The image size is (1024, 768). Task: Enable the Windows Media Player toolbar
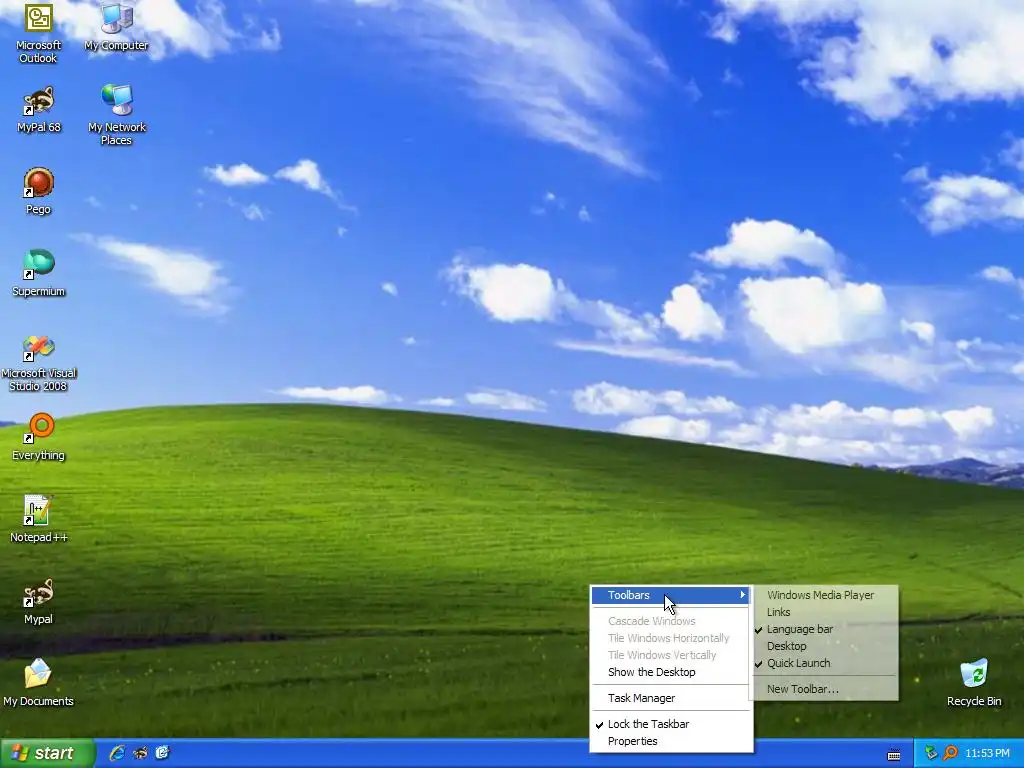coord(825,595)
